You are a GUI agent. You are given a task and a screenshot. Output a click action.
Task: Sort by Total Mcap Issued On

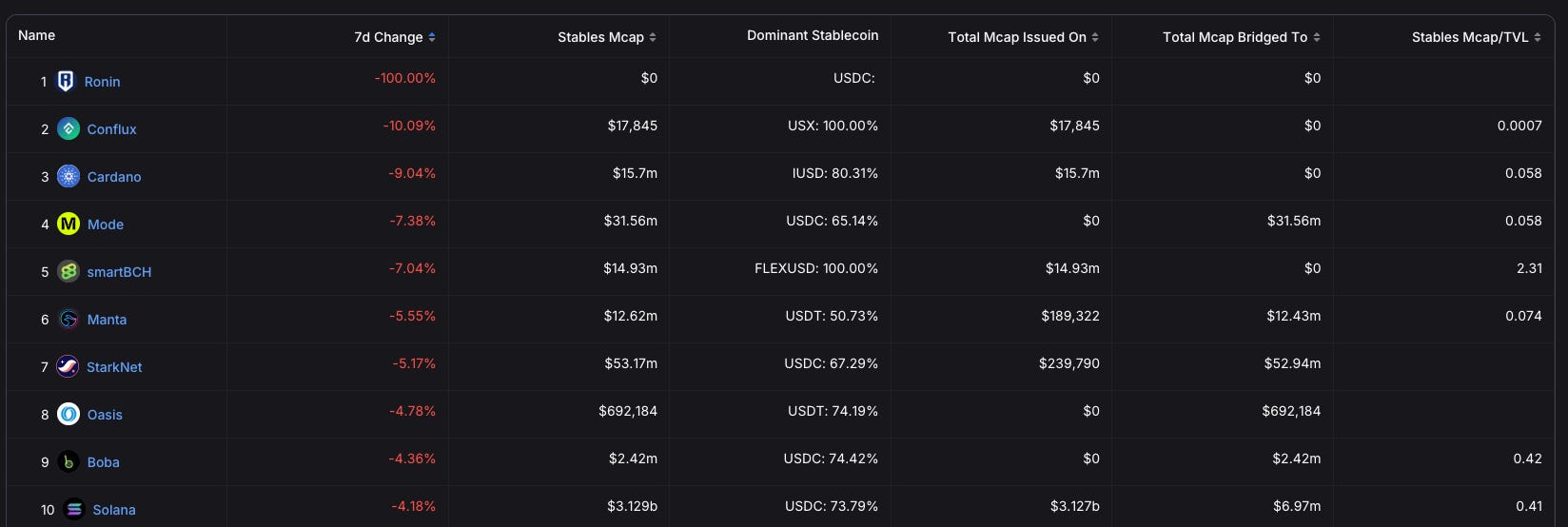coord(1095,37)
